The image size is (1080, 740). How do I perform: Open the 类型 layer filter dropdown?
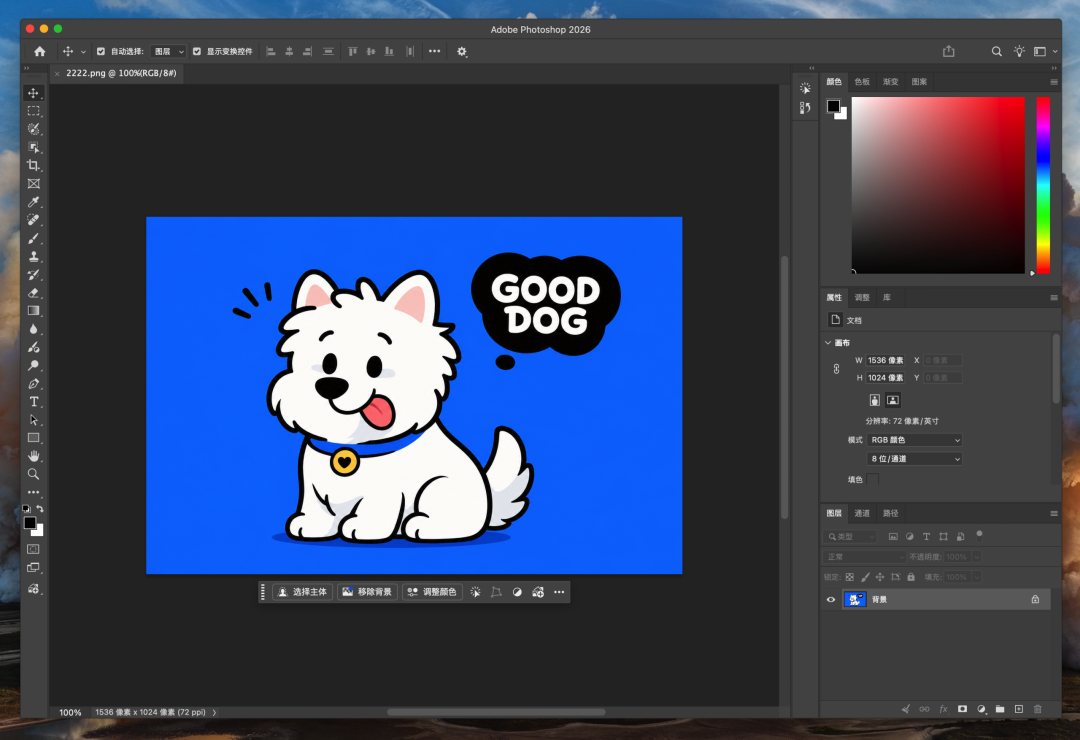tap(850, 536)
